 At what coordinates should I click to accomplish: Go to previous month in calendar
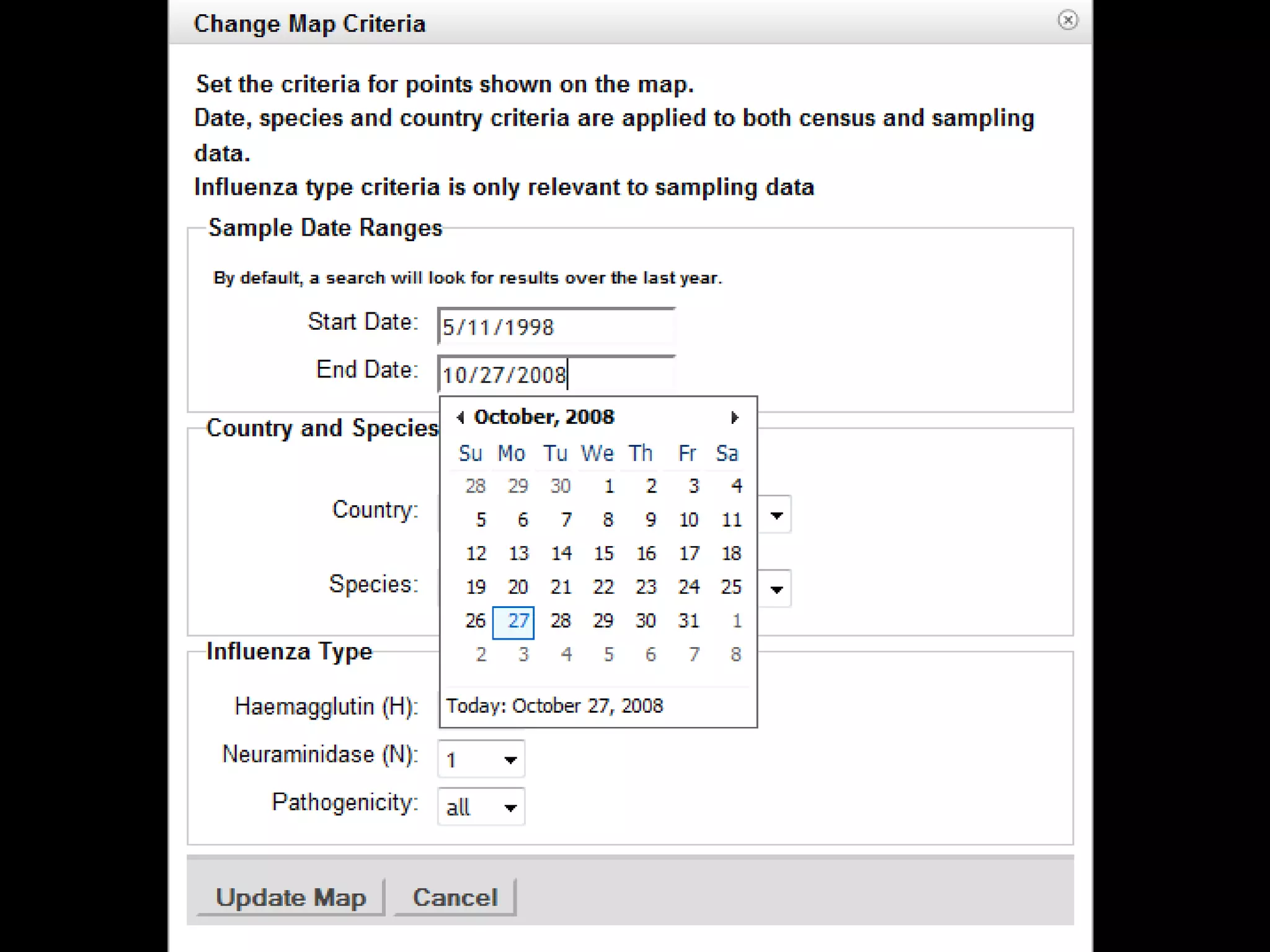click(460, 418)
